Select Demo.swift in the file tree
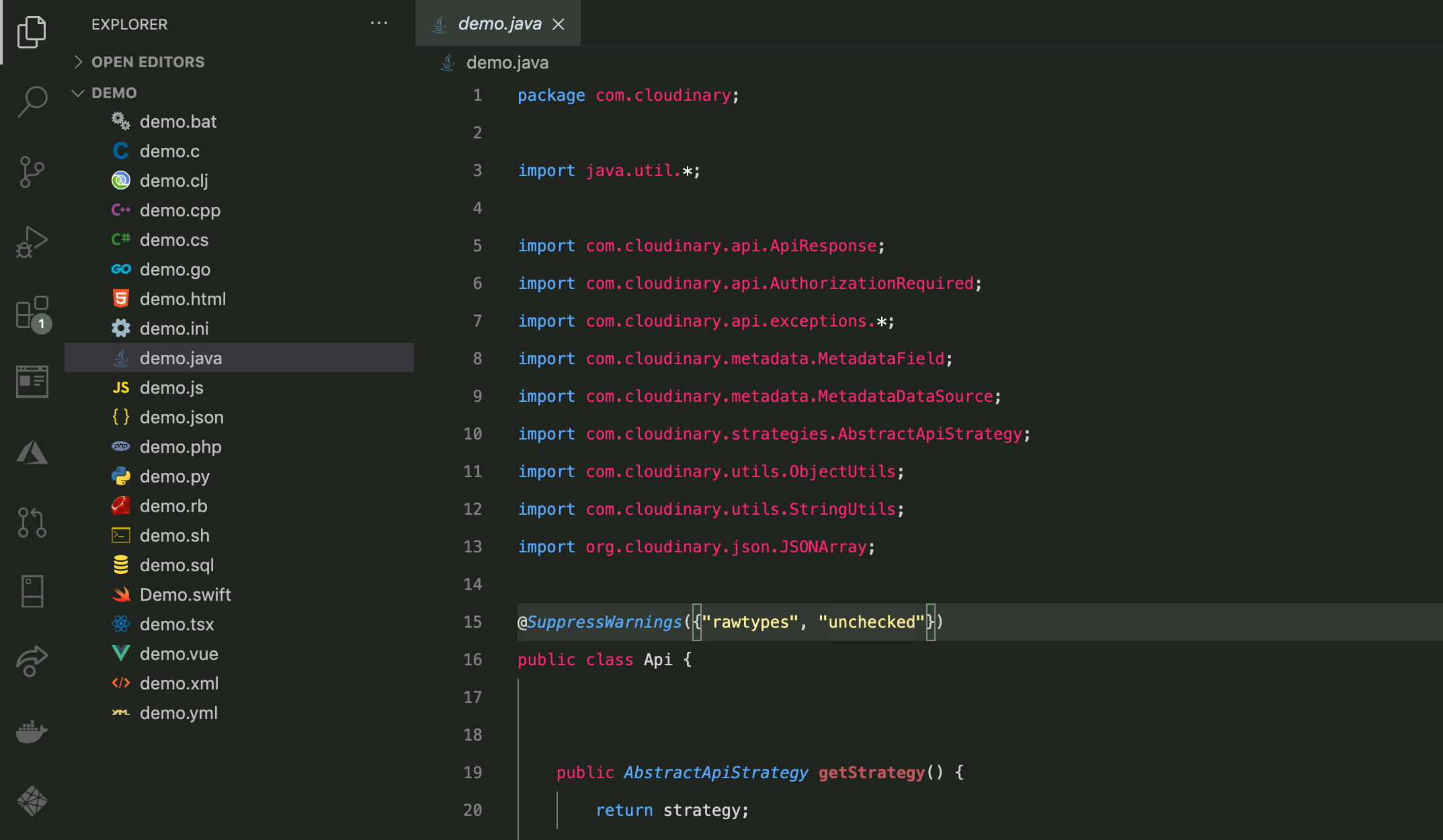The width and height of the screenshot is (1443, 840). (185, 594)
